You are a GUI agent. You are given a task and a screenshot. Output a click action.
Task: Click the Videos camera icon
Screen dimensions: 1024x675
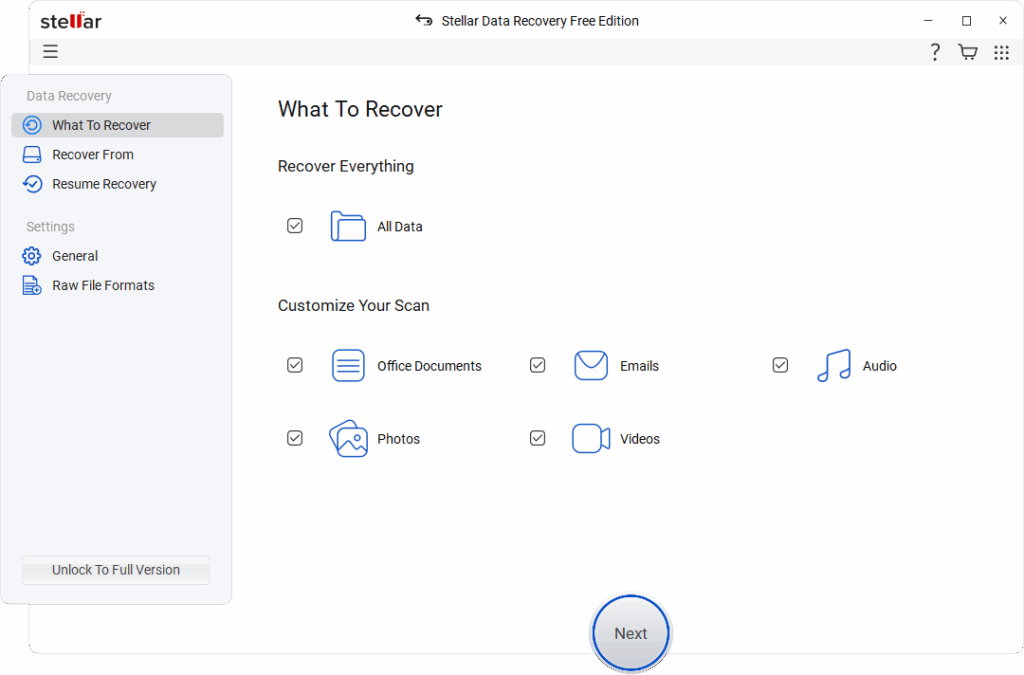[591, 439]
